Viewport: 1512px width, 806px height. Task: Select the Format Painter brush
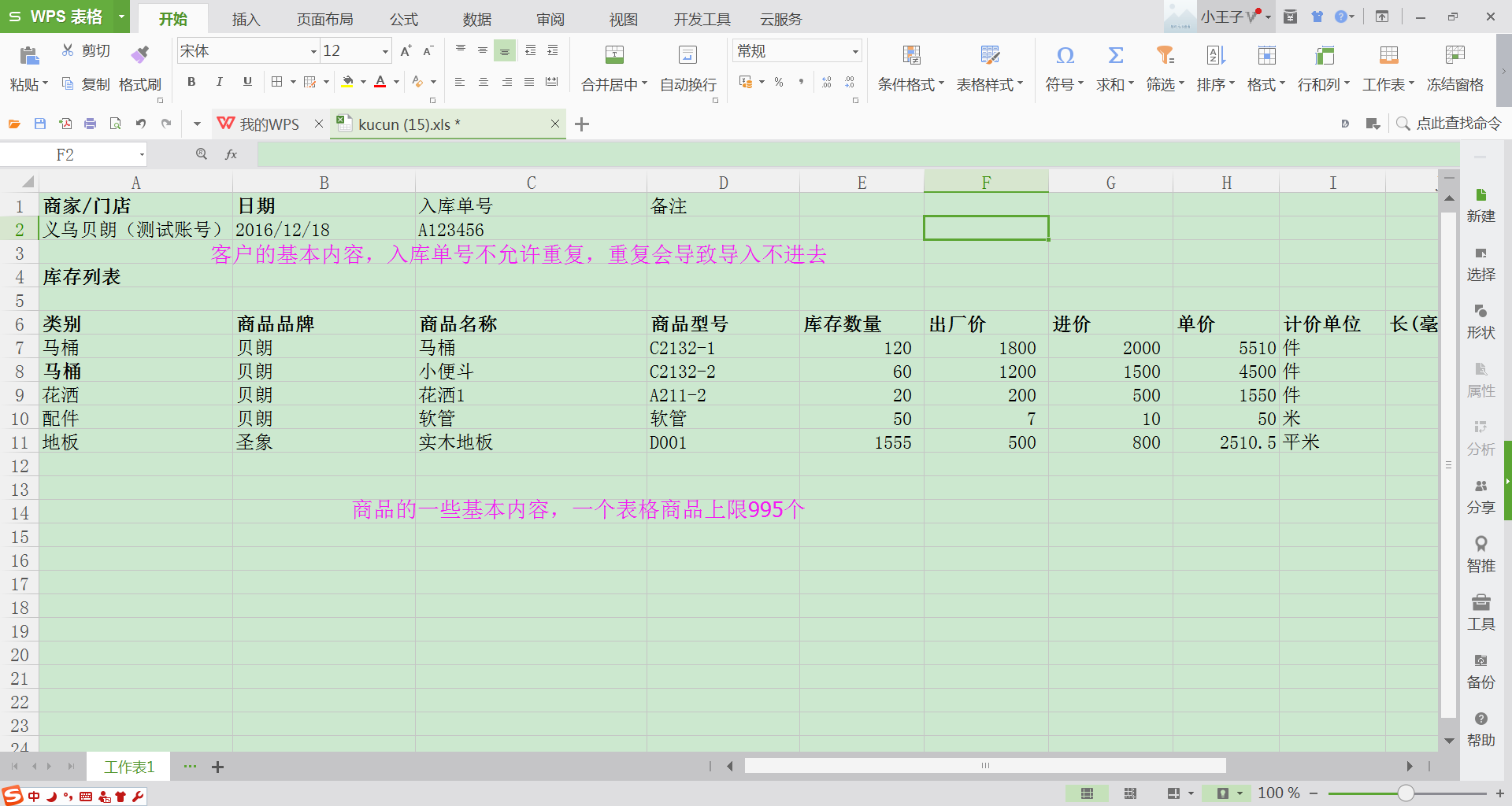pyautogui.click(x=140, y=54)
